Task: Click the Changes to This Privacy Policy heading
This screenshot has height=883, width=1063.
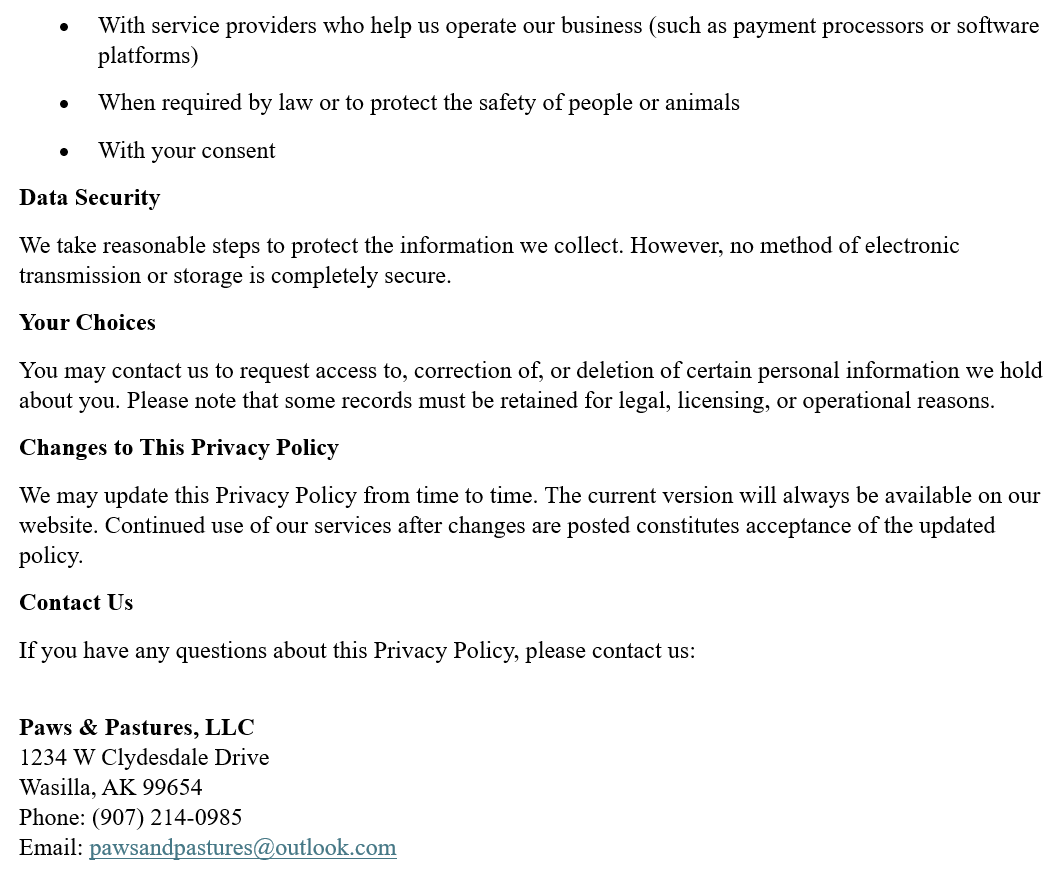Action: pyautogui.click(x=179, y=448)
